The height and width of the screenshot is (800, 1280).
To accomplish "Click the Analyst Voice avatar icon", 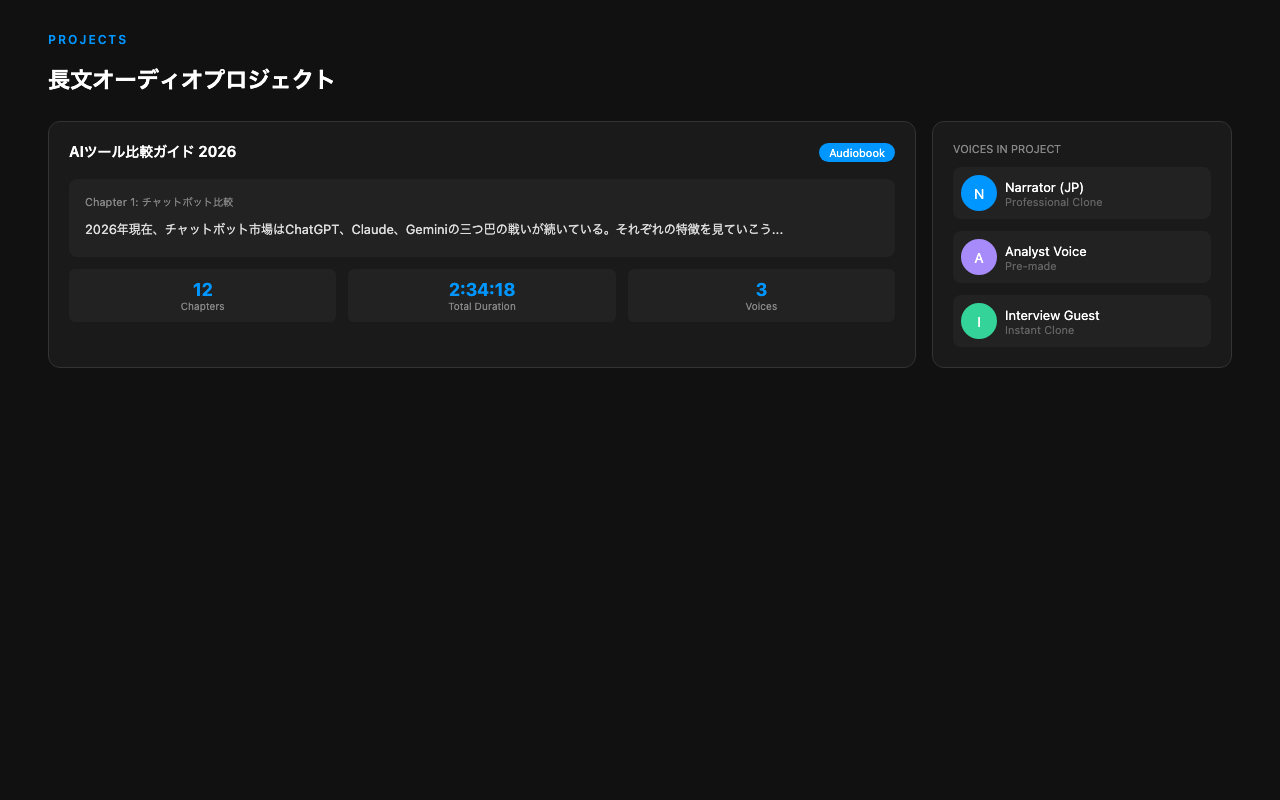I will click(x=978, y=257).
